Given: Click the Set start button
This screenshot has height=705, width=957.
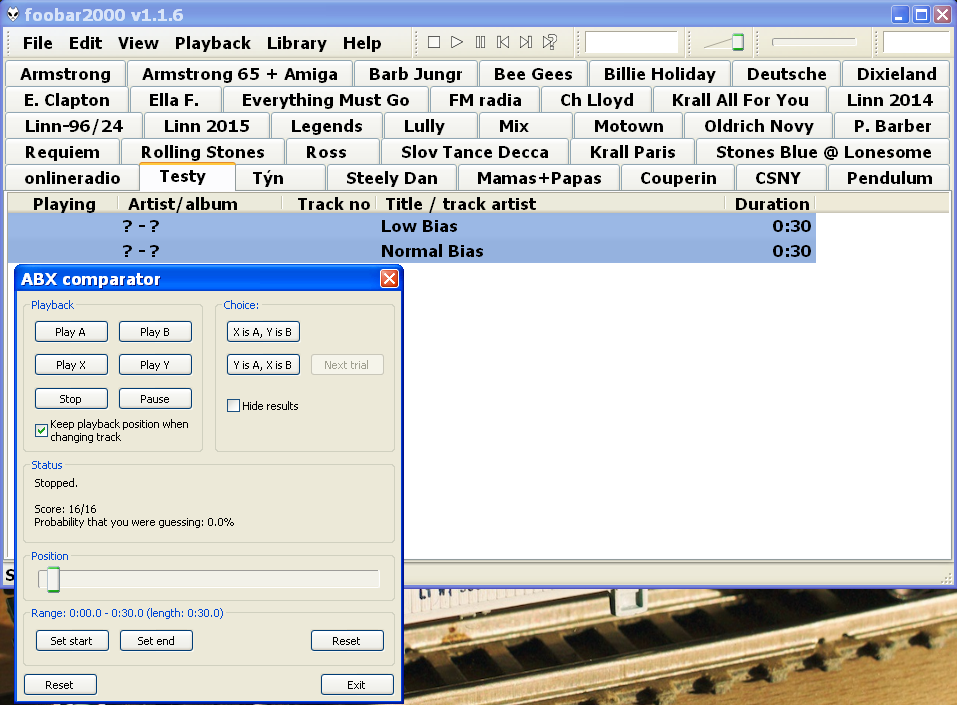Looking at the screenshot, I should [x=72, y=640].
